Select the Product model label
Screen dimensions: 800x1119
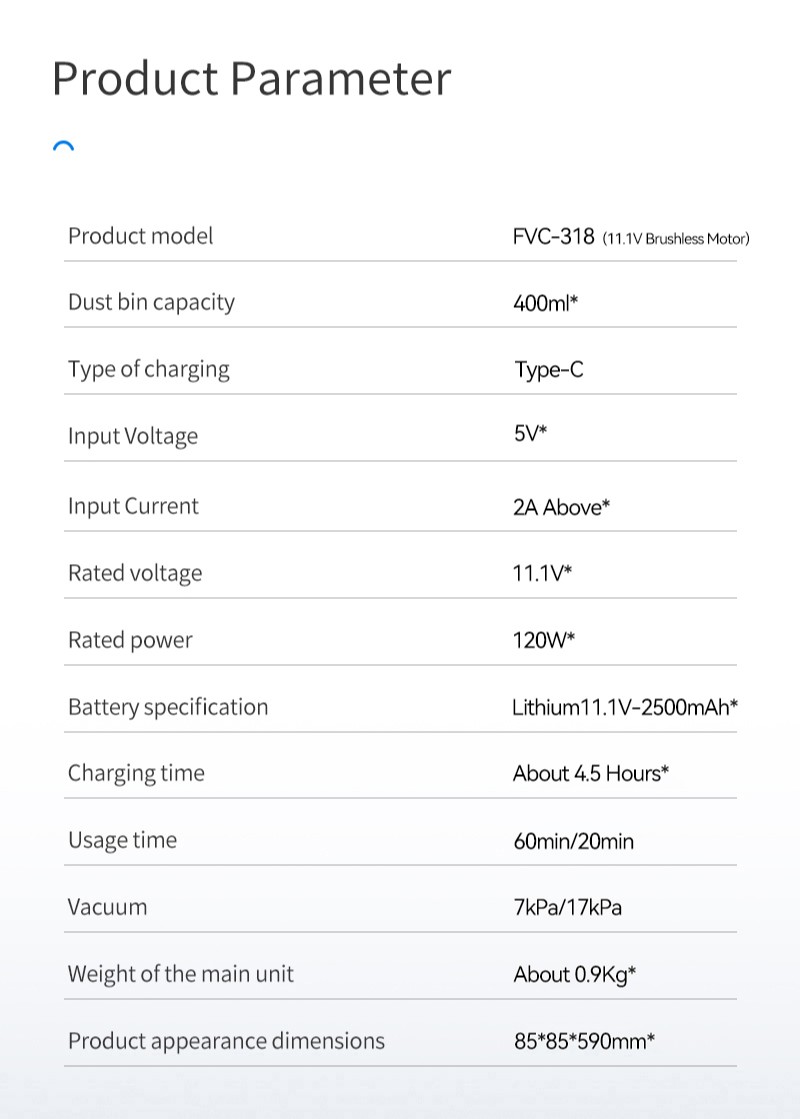point(140,236)
